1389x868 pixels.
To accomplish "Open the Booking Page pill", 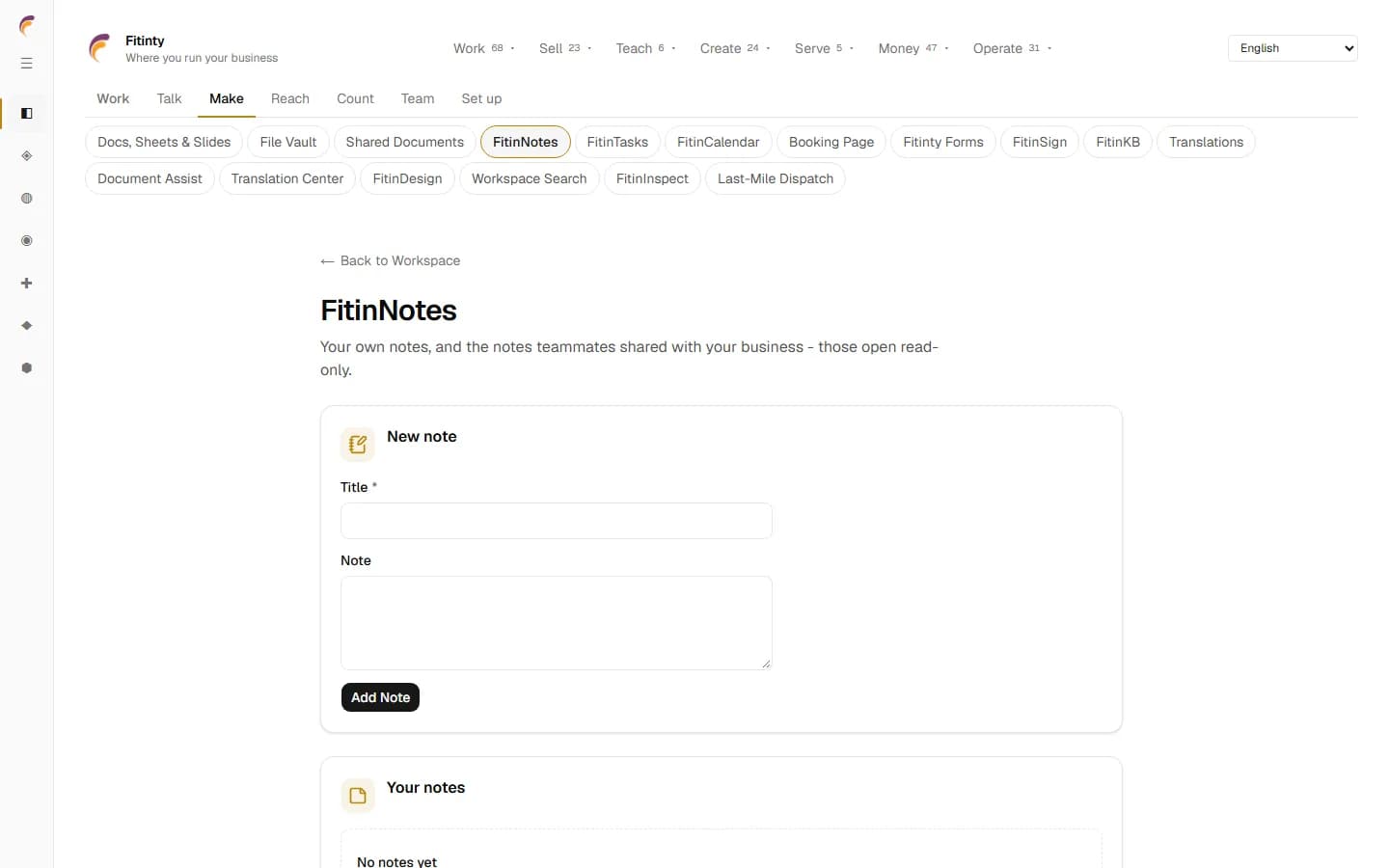I will point(831,142).
